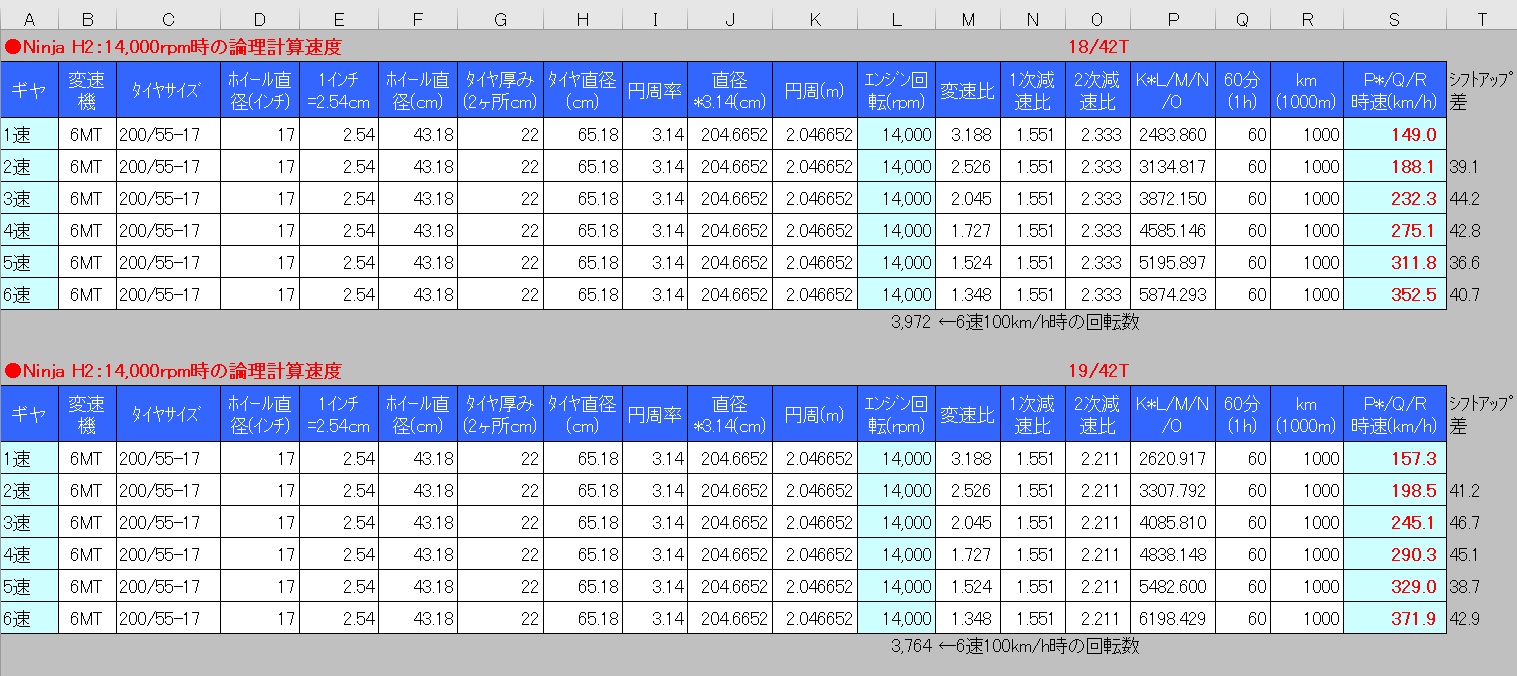This screenshot has height=676, width=1517.
Task: Click the cell showing 4085.810
Action: click(1172, 522)
